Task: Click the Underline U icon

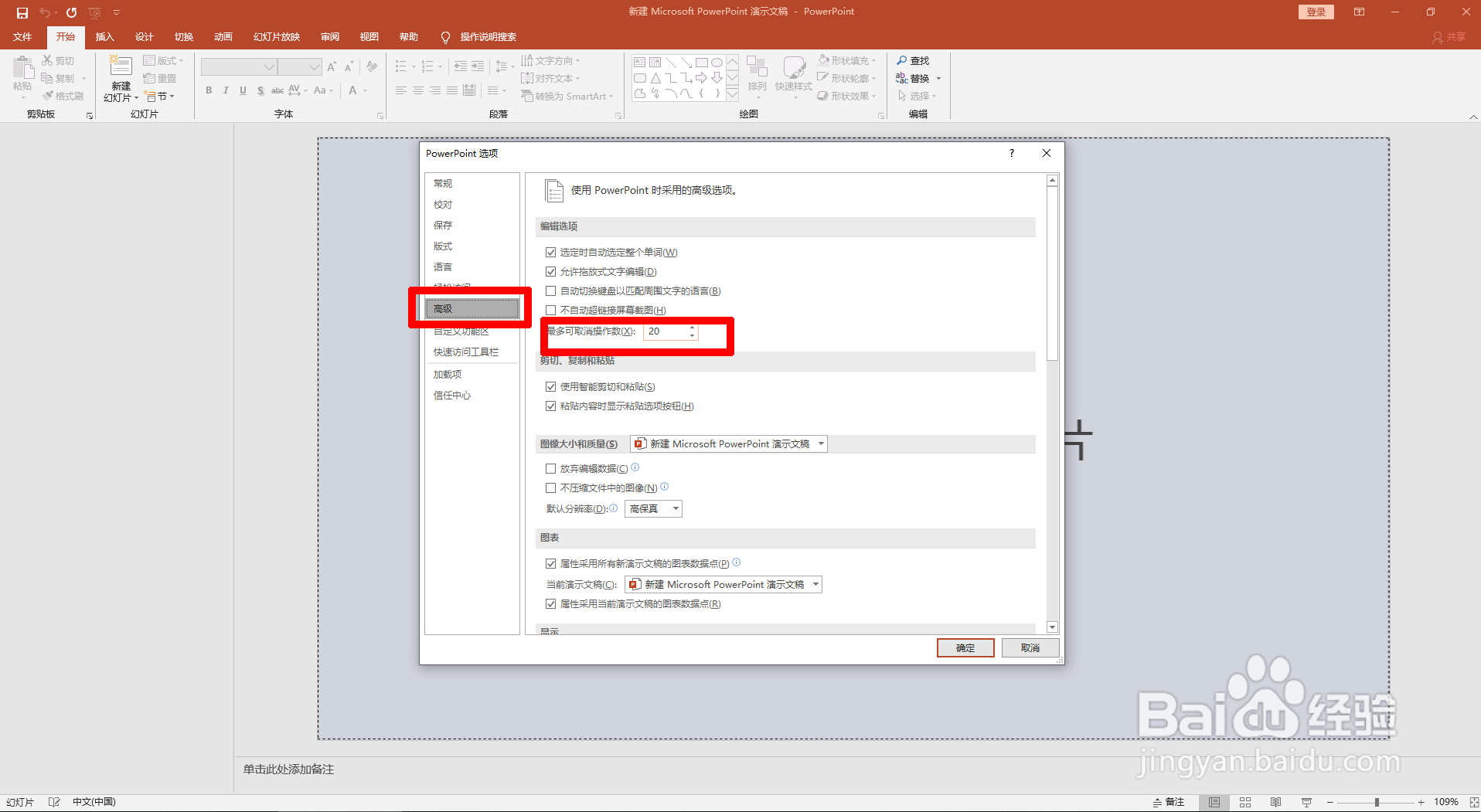Action: point(243,90)
